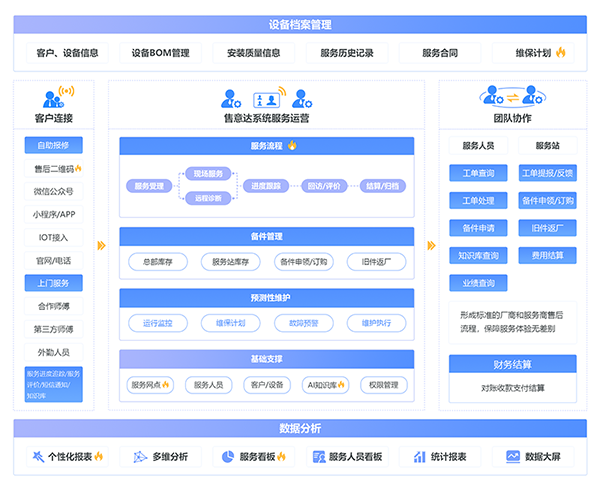
Task: Click the 结算/归档 flow node
Action: [x=383, y=186]
